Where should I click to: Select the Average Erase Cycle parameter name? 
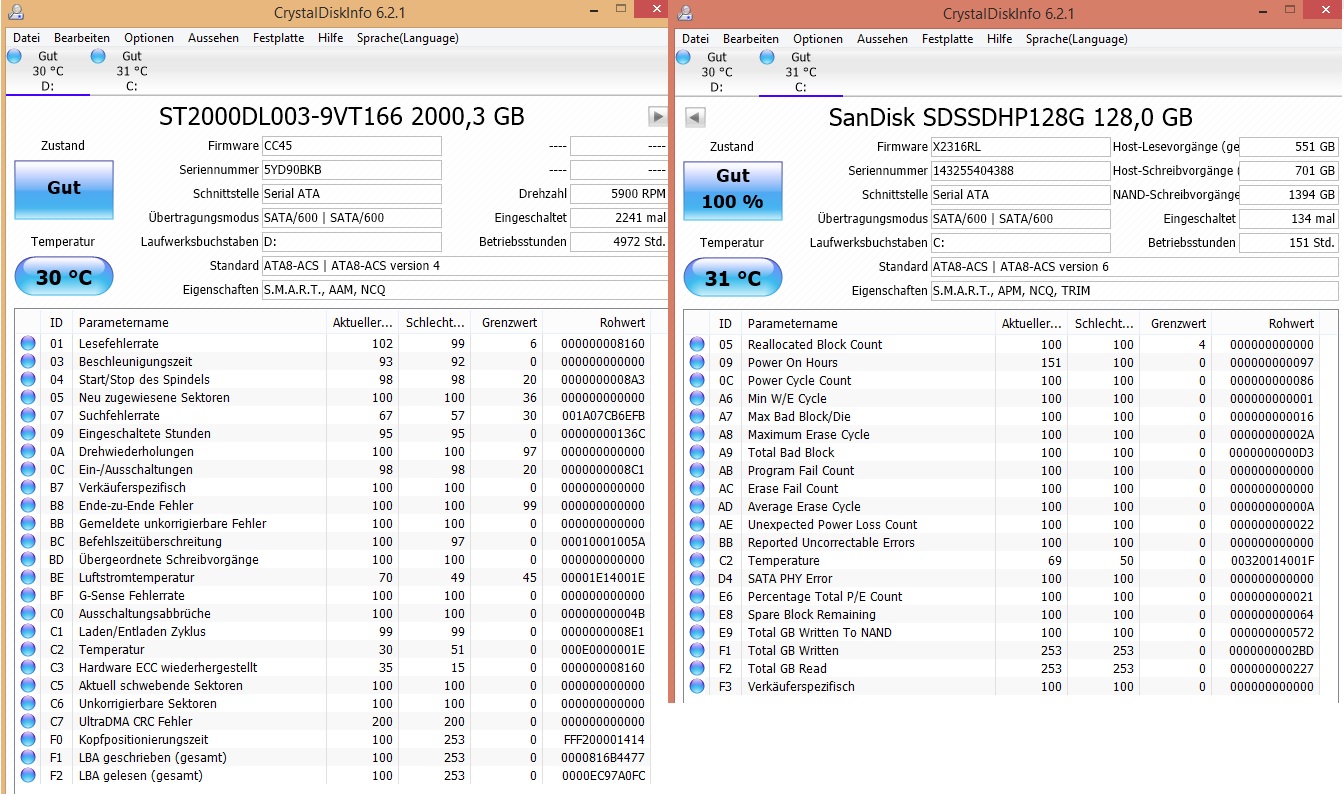coord(804,507)
